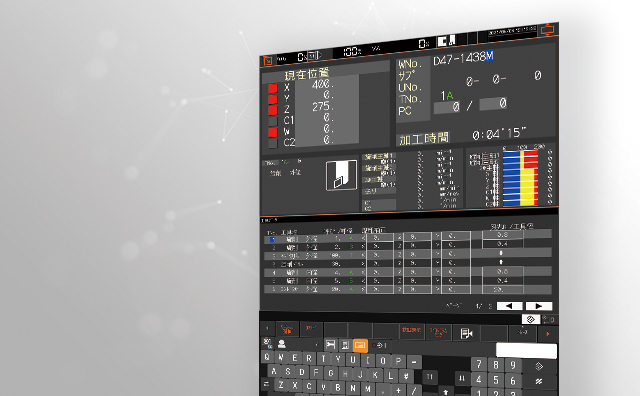Go back softkey menu with left orange arrow
640x396 pixels.
point(267,328)
